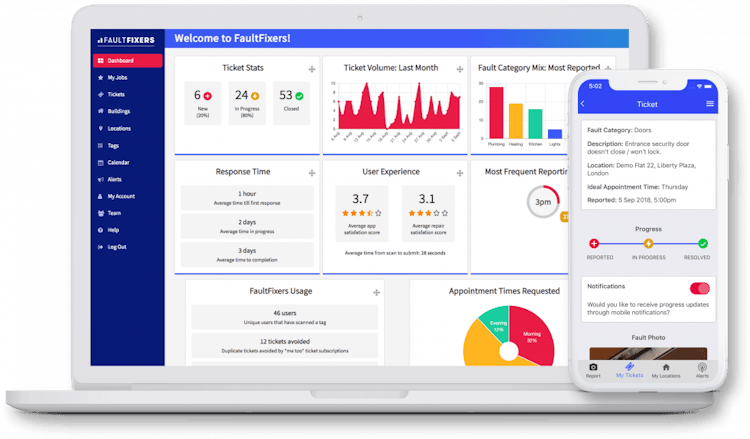
Task: Tap the Report camera tab on phone
Action: click(x=593, y=371)
